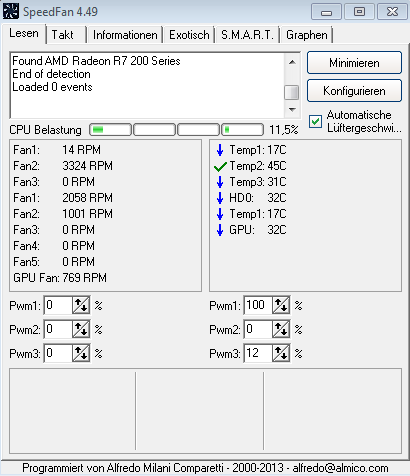The height and width of the screenshot is (476, 410).
Task: Click 'End of detection' log line
Action: (x=51, y=74)
